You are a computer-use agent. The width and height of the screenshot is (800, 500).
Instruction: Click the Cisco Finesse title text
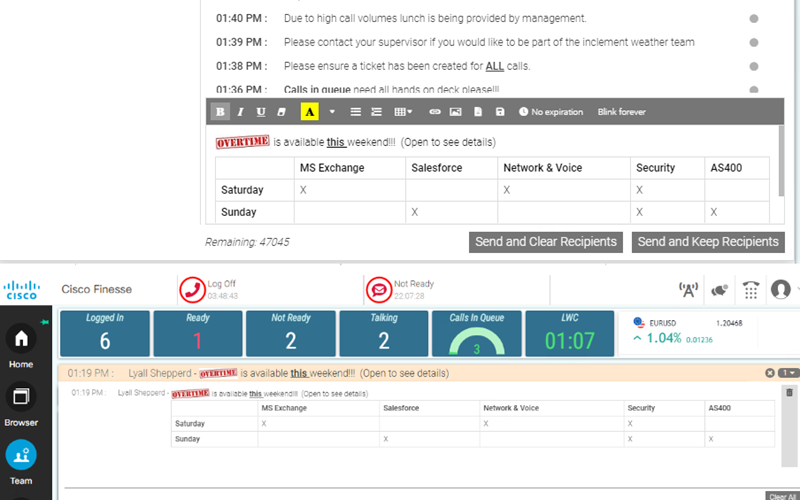[96, 289]
